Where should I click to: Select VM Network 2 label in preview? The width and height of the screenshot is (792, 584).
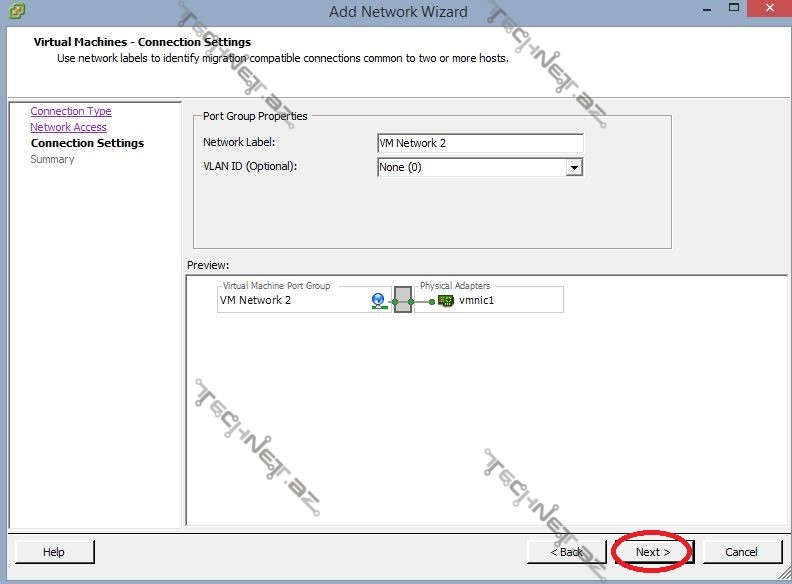[256, 300]
